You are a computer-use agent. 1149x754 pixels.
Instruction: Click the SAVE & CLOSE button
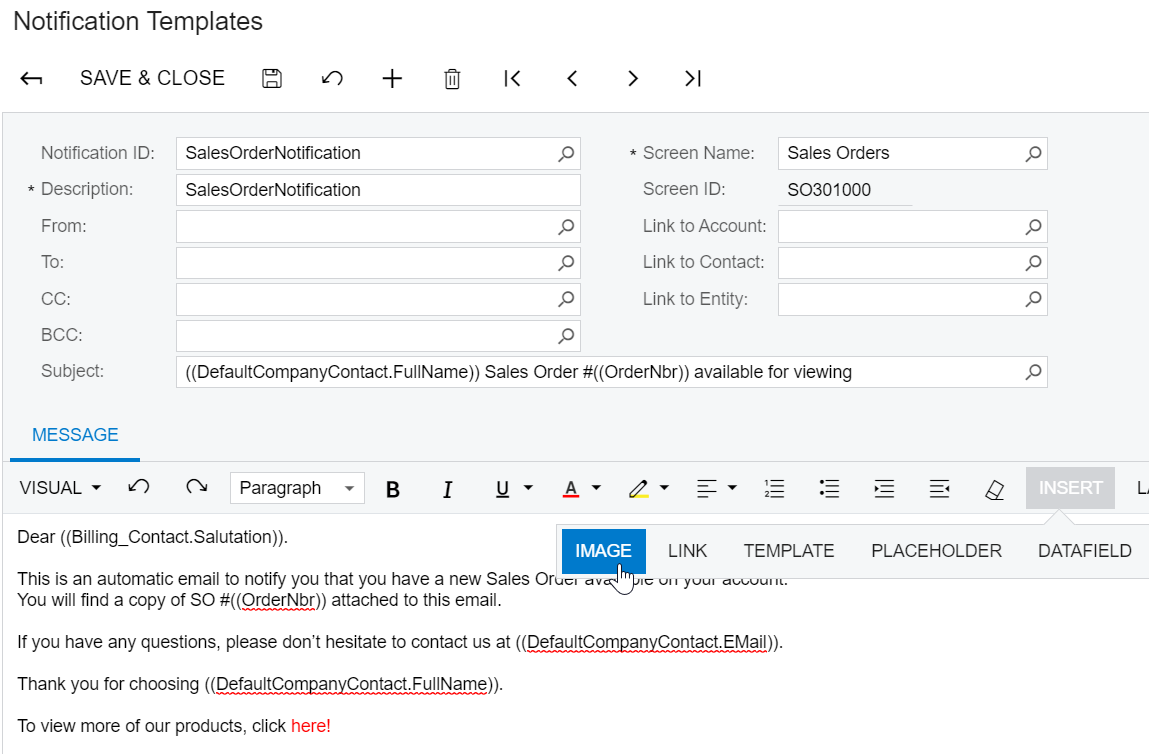(152, 78)
